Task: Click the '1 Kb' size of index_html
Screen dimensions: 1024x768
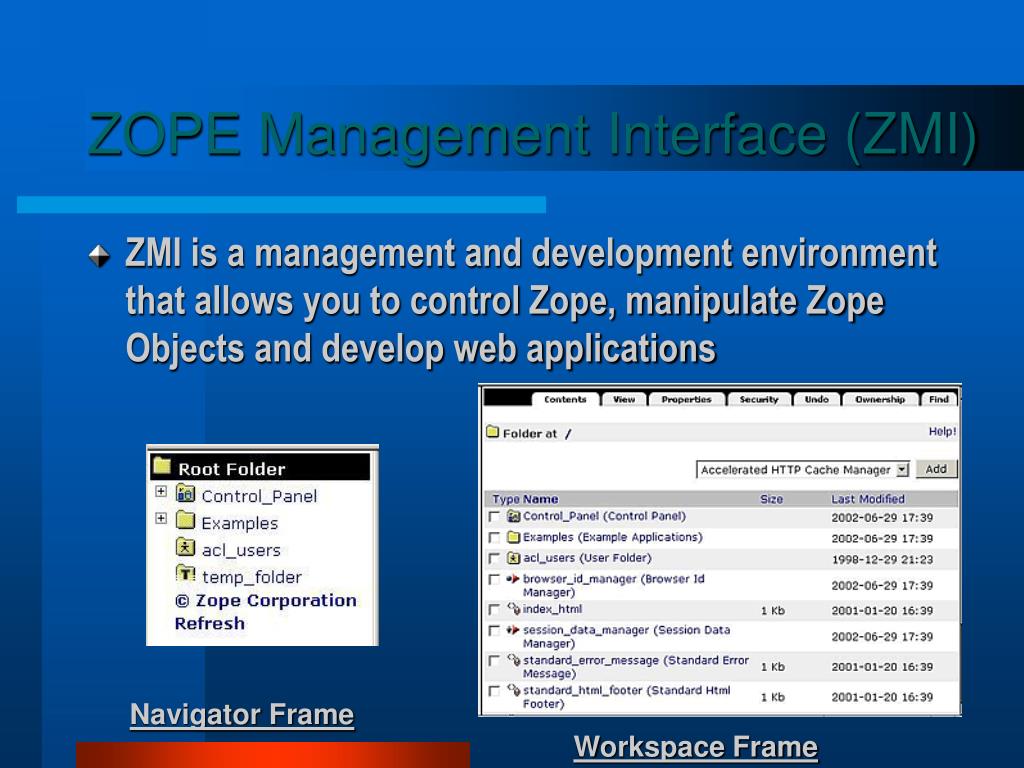Action: tap(773, 611)
